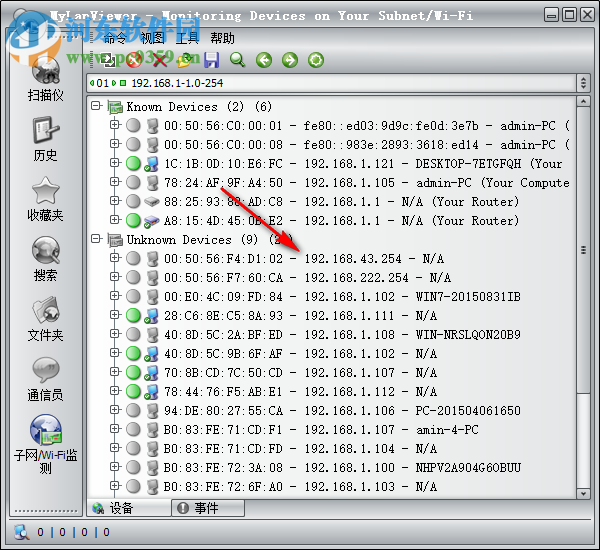The image size is (600, 550).
Task: Click the magnifier search toolbar icon
Action: (x=238, y=60)
